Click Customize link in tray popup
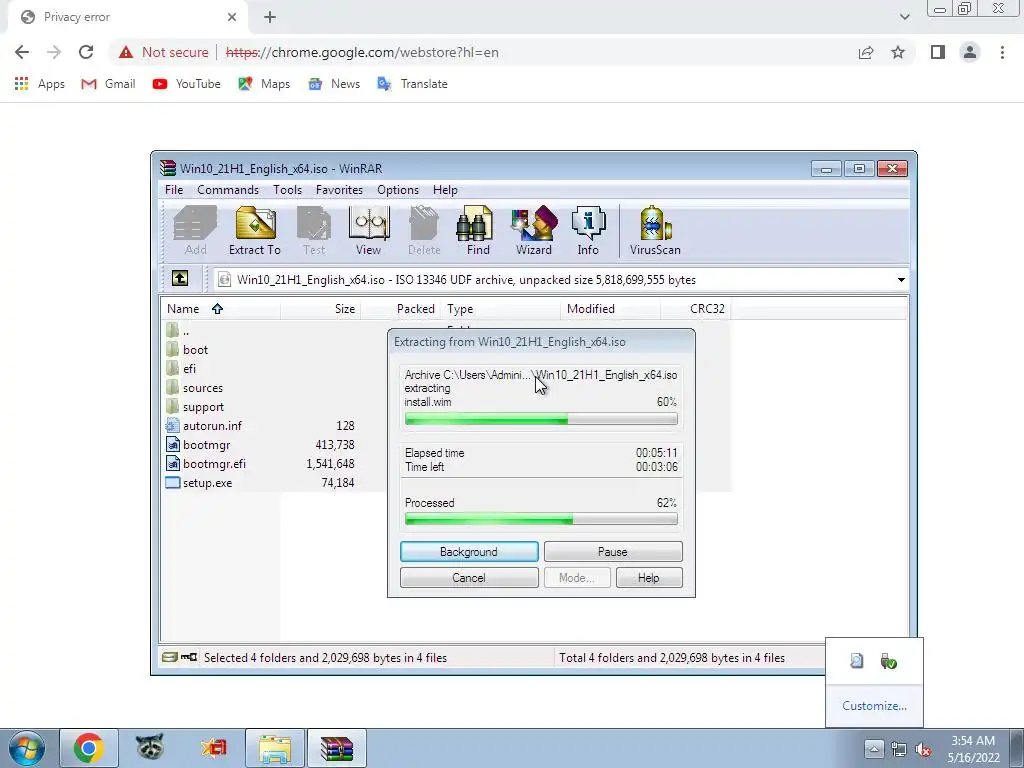The width and height of the screenshot is (1024, 768). pos(874,705)
